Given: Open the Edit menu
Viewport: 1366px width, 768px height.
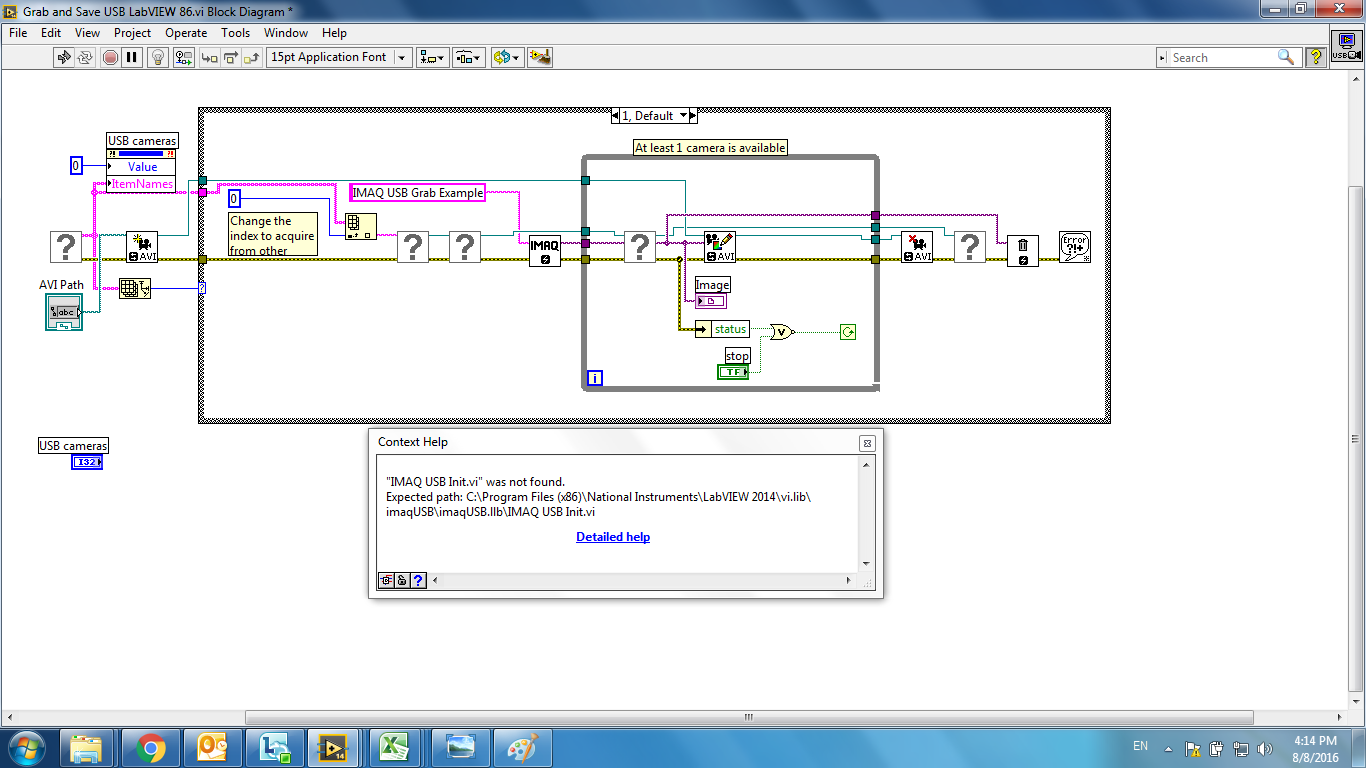Looking at the screenshot, I should coord(51,33).
